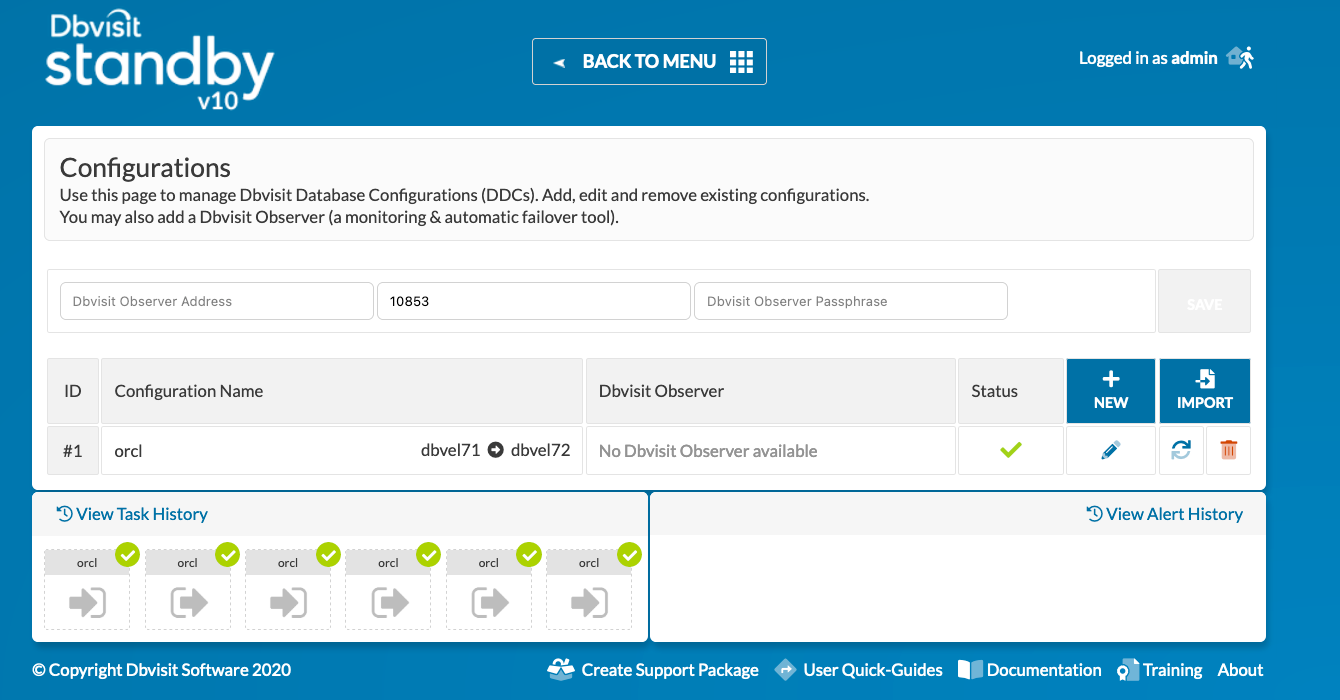Open the leftmost orcl task history card
The image size is (1340, 700).
tap(87, 589)
